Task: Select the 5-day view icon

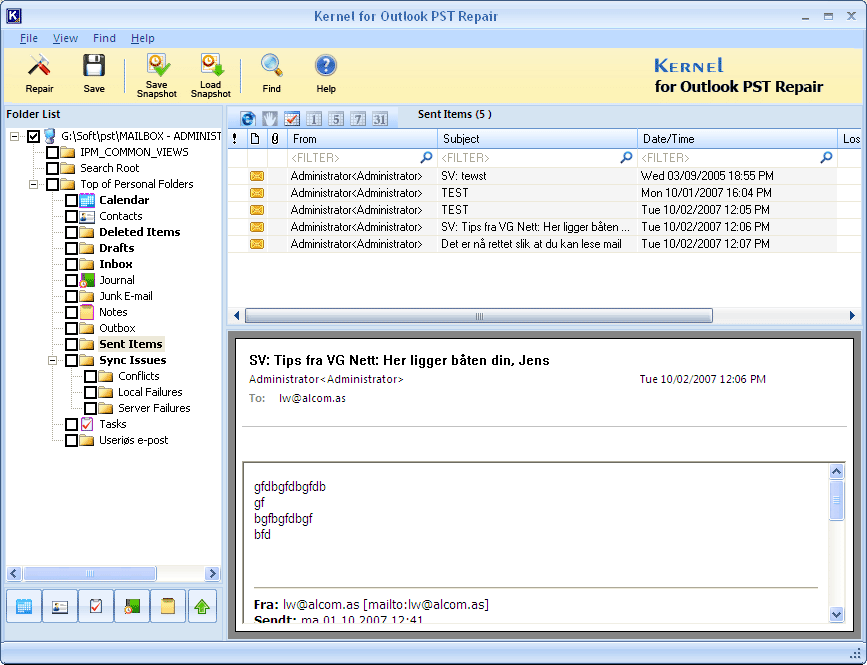Action: pos(336,118)
